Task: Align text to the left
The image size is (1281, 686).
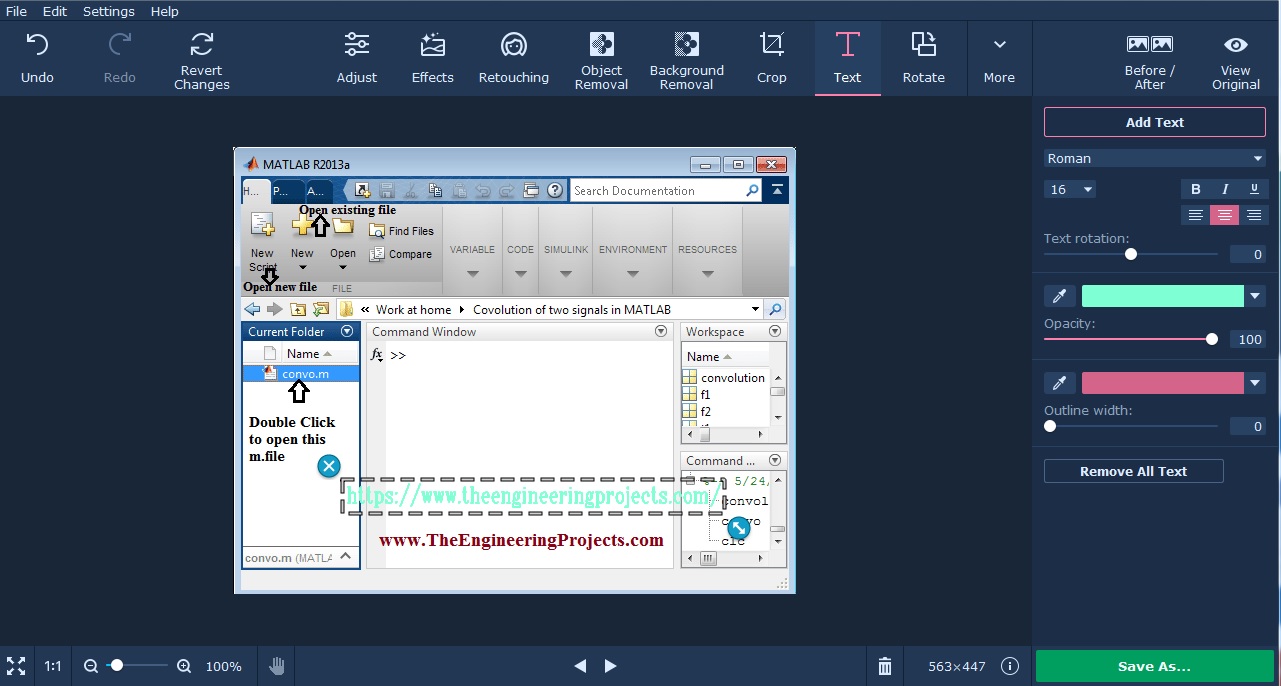Action: point(1195,215)
